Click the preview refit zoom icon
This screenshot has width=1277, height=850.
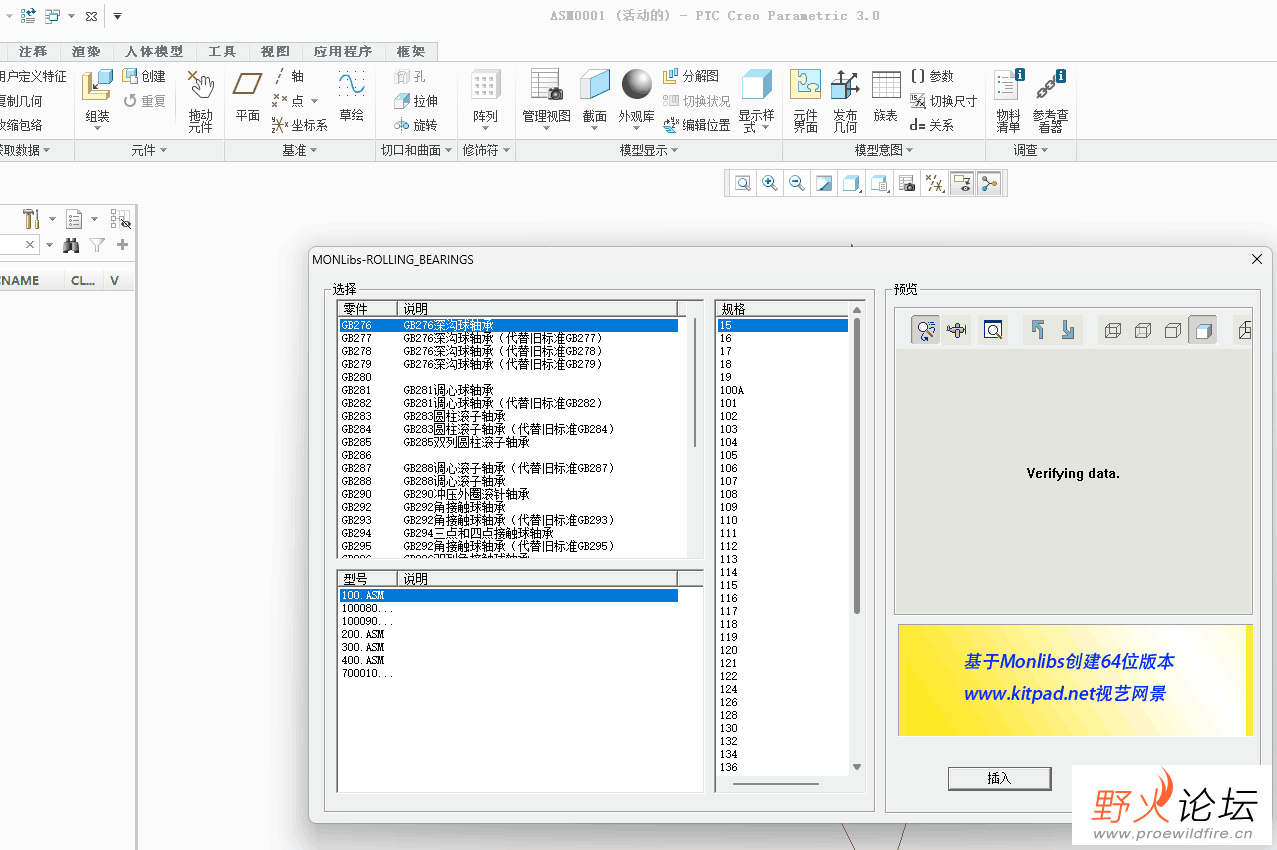pos(993,330)
